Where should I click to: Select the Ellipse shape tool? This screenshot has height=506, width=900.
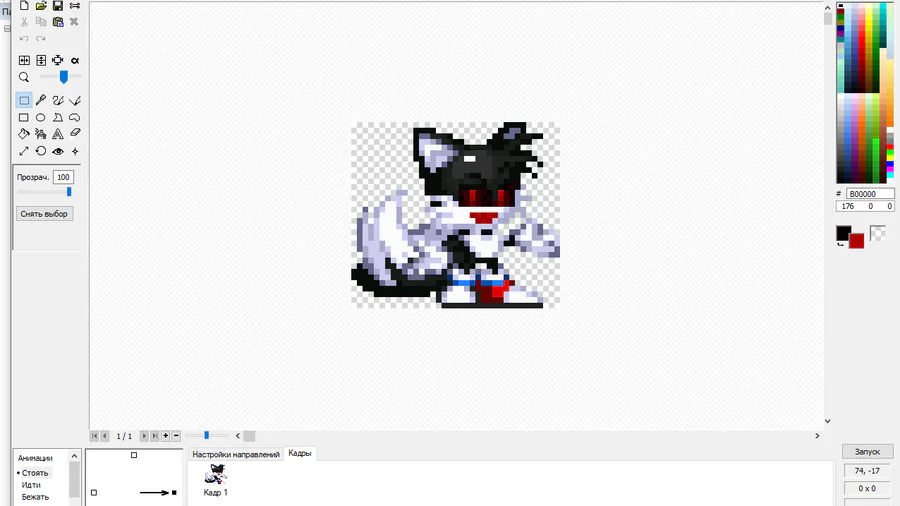41,118
